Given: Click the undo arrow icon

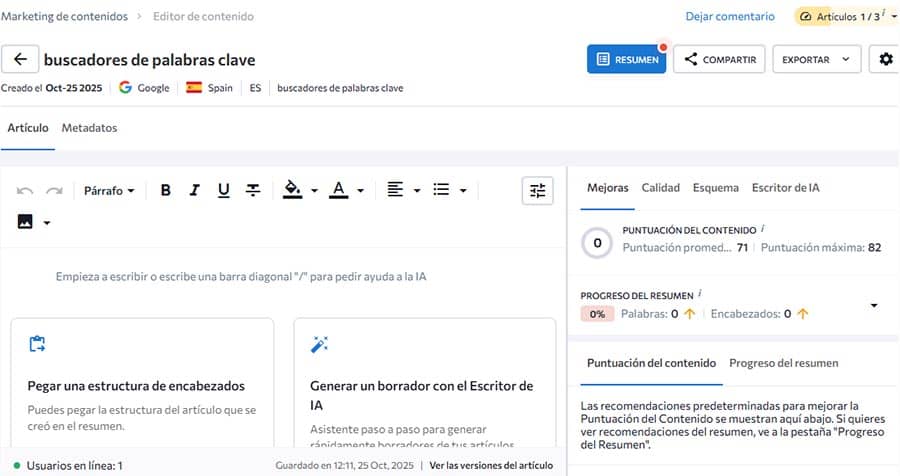Looking at the screenshot, I should (x=25, y=190).
